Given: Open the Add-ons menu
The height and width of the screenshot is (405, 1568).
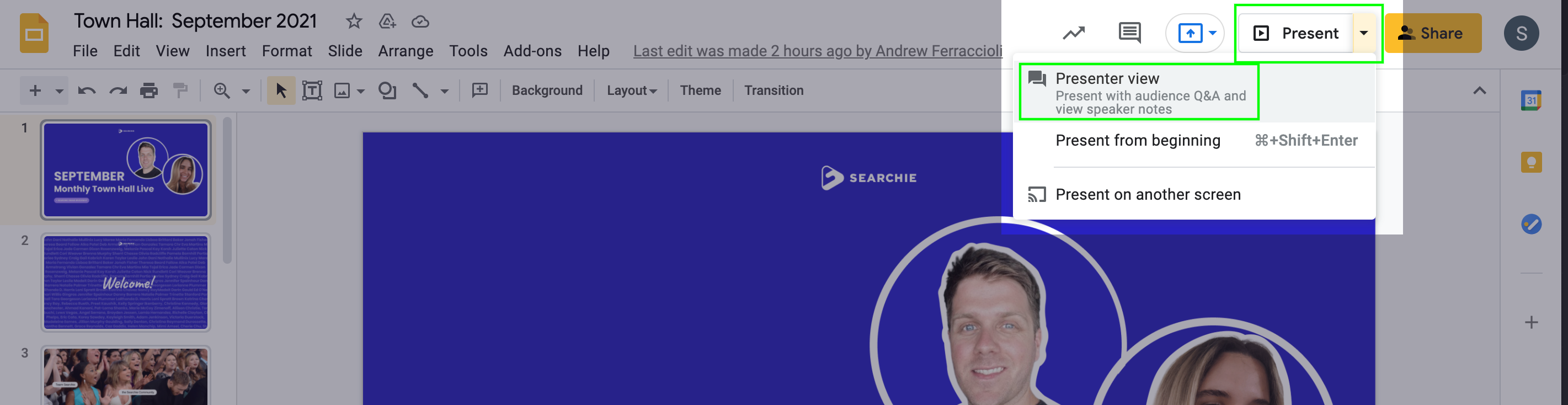Looking at the screenshot, I should click(532, 51).
